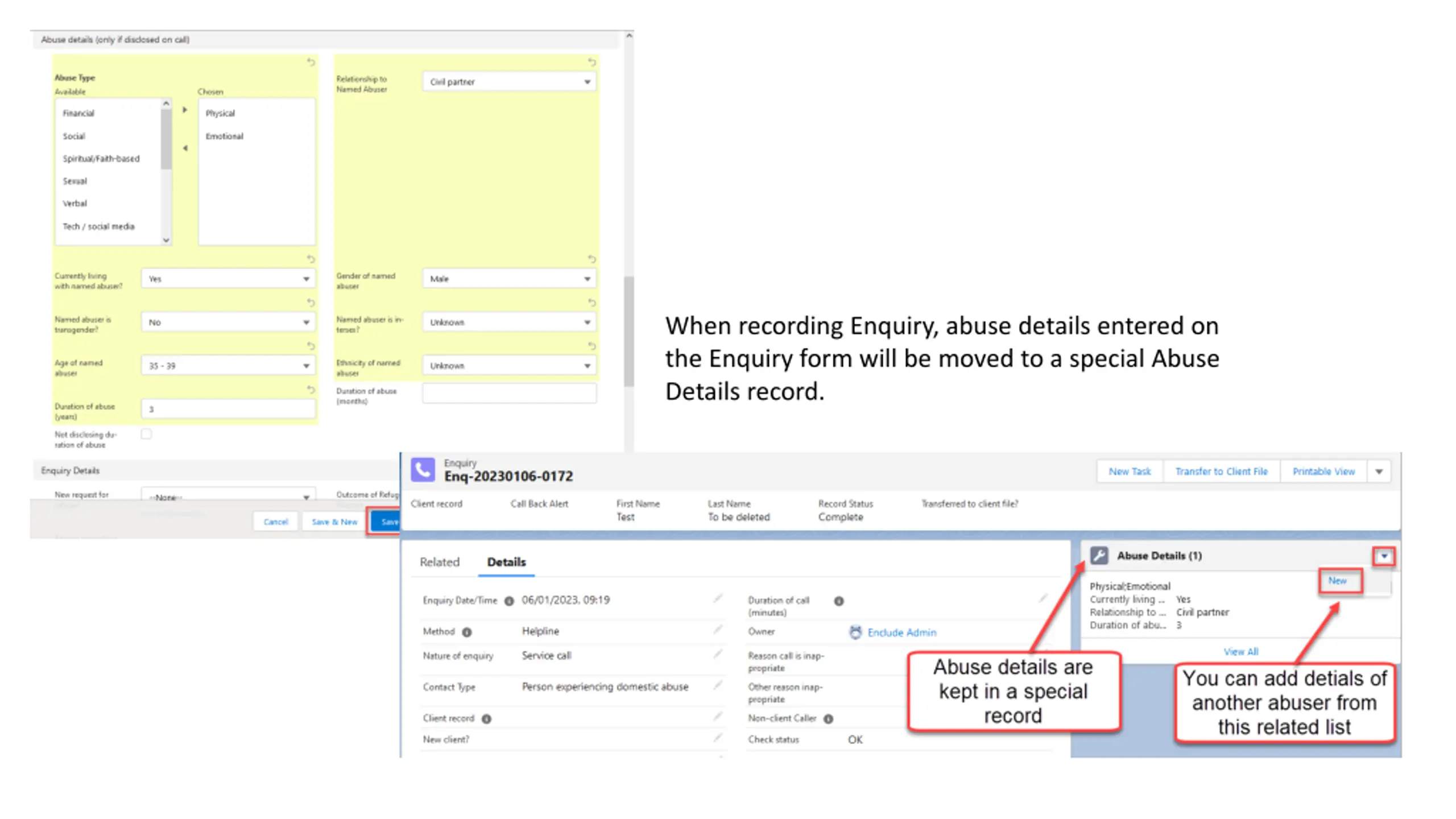Open Ethnicity of named abuser dropdown
Viewport: 1456px width, 819px height.
point(509,366)
